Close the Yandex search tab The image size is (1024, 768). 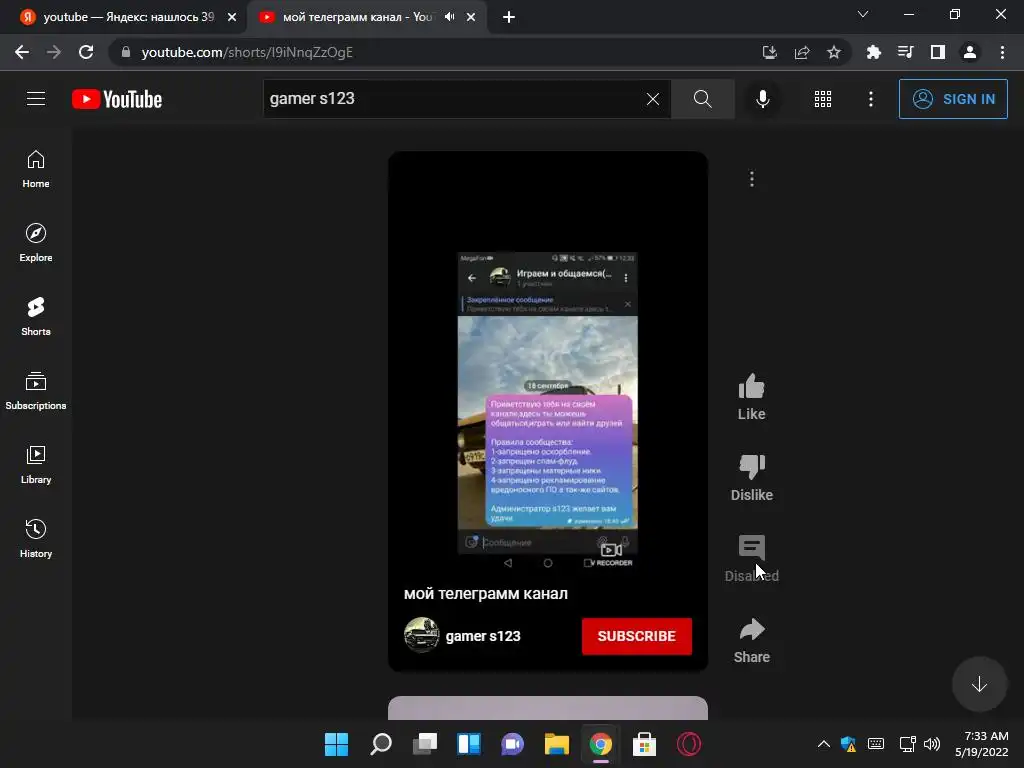(232, 17)
